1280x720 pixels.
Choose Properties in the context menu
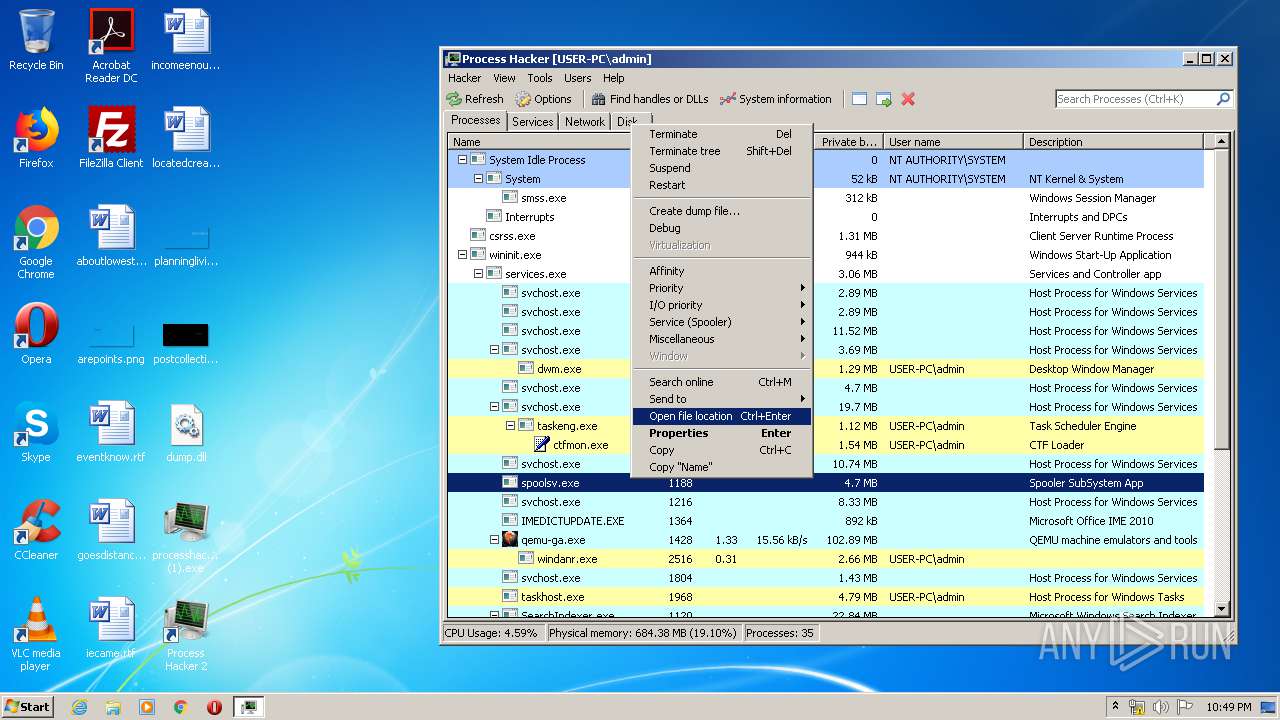coord(721,433)
